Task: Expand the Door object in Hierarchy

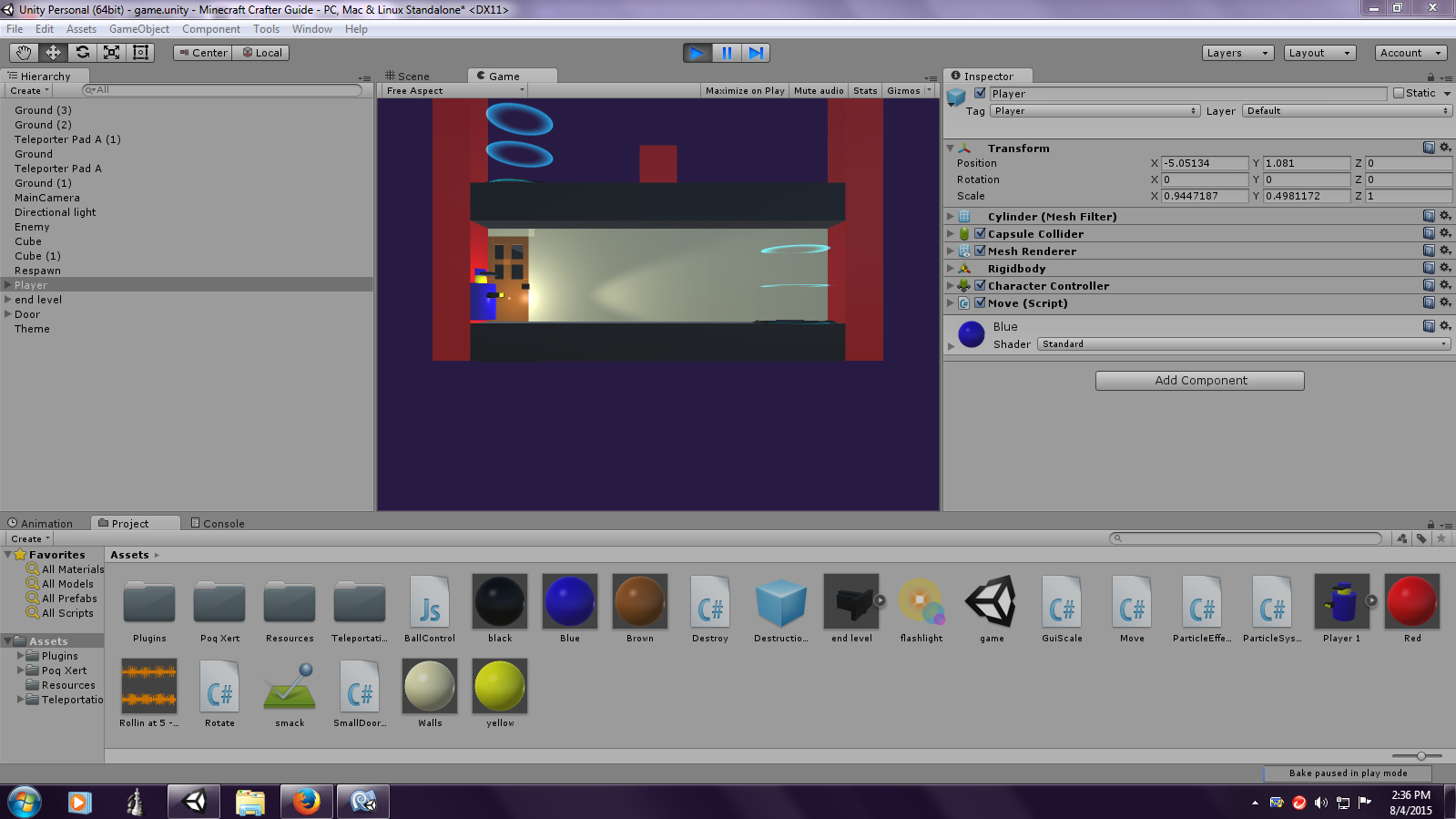Action: tap(8, 314)
